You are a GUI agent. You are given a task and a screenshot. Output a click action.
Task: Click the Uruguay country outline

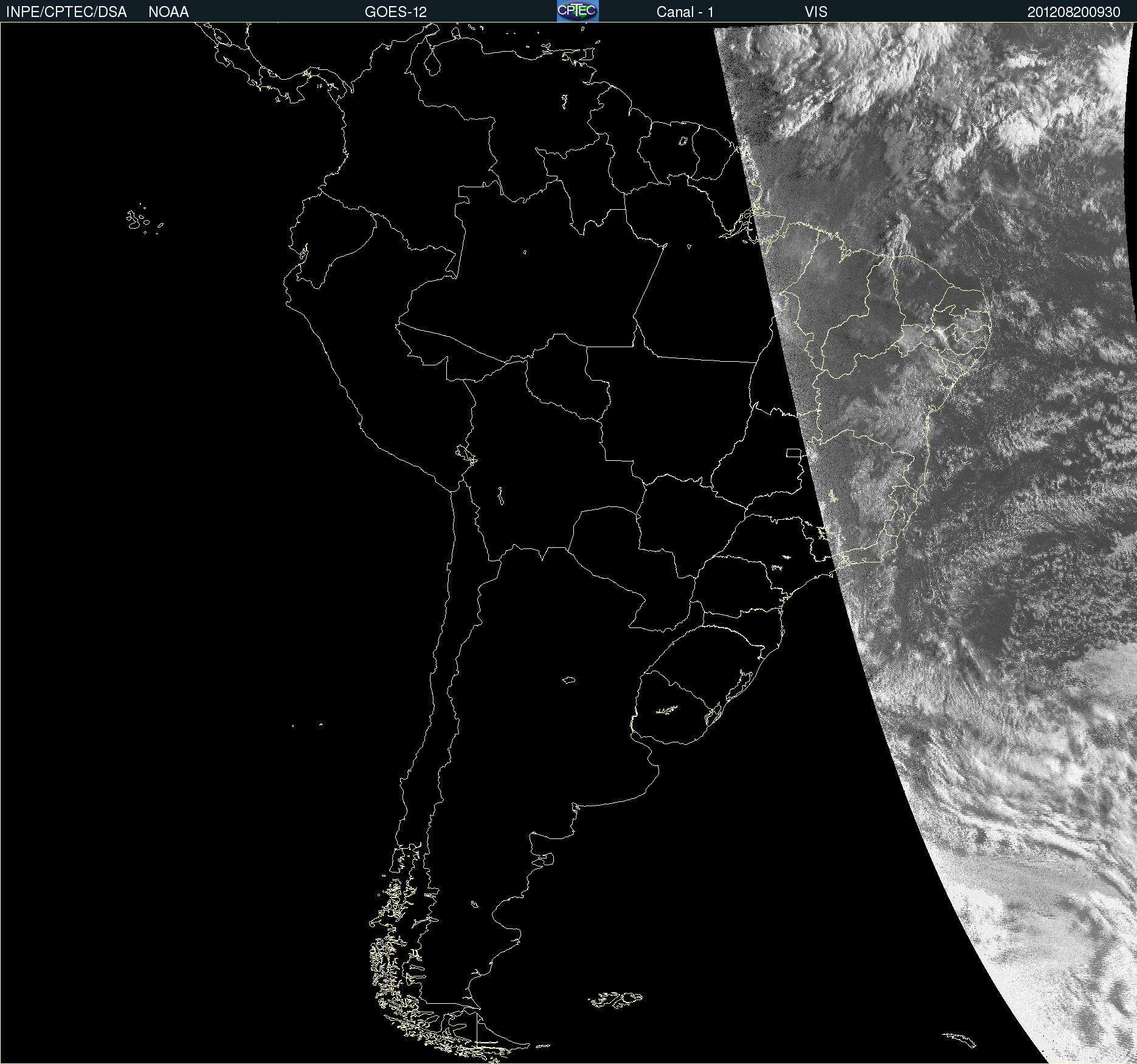tap(672, 707)
